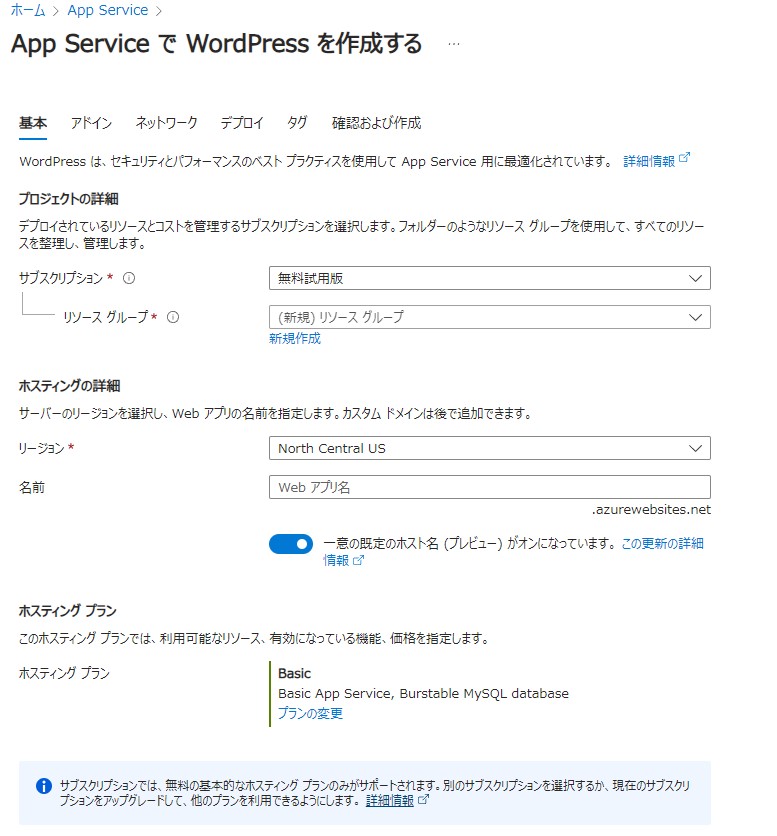Screen dimensions: 777x836
Task: Click Basic App Service, Burstable MySQL database text
Action: pos(423,694)
